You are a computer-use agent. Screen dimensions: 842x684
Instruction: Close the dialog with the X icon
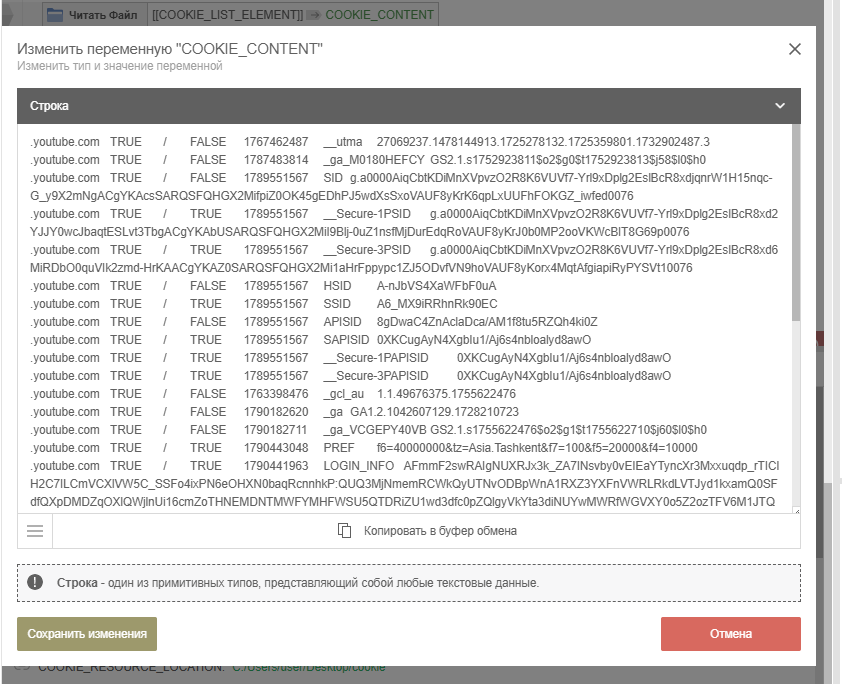pos(795,49)
